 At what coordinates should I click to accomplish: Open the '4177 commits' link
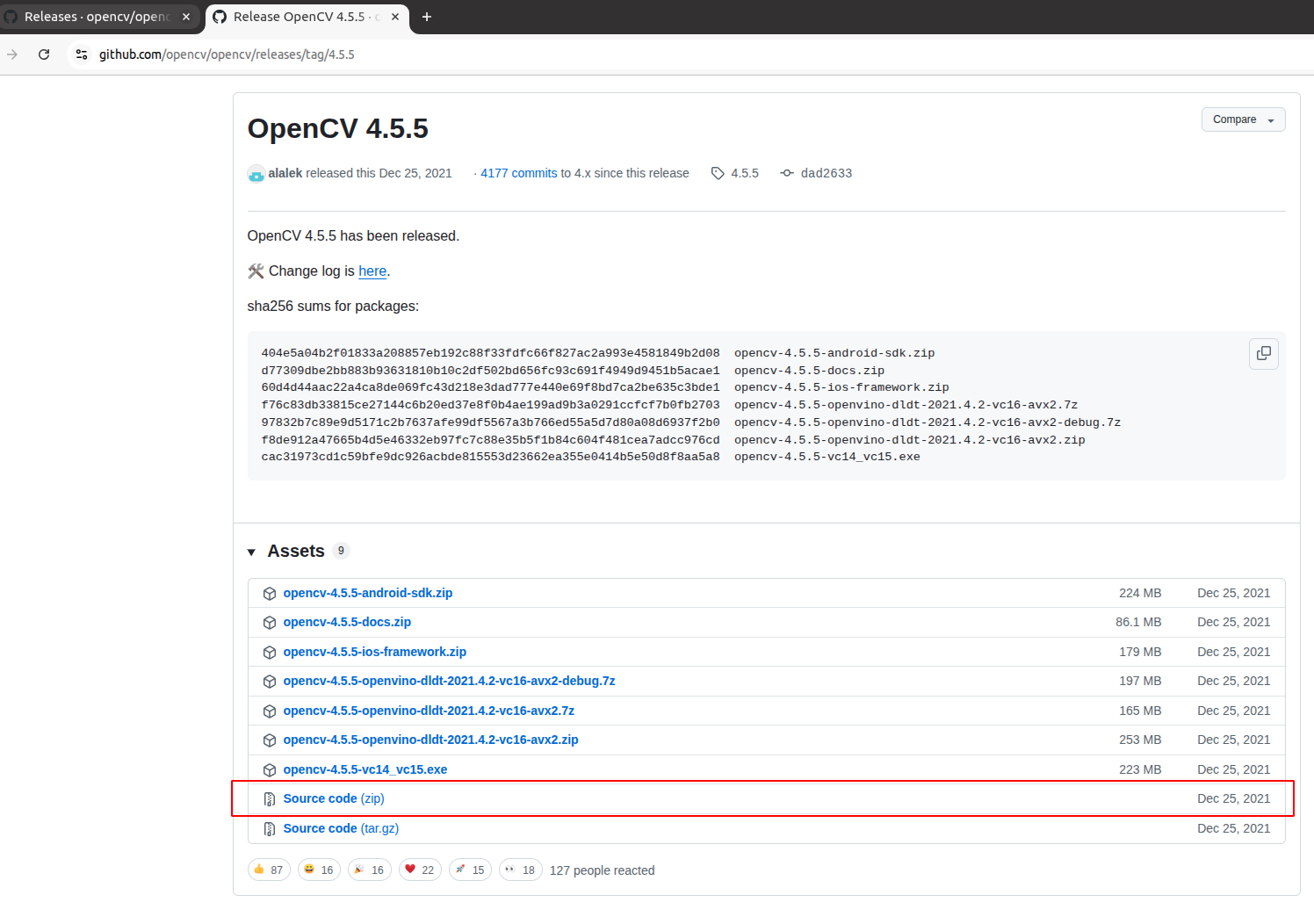click(x=519, y=173)
